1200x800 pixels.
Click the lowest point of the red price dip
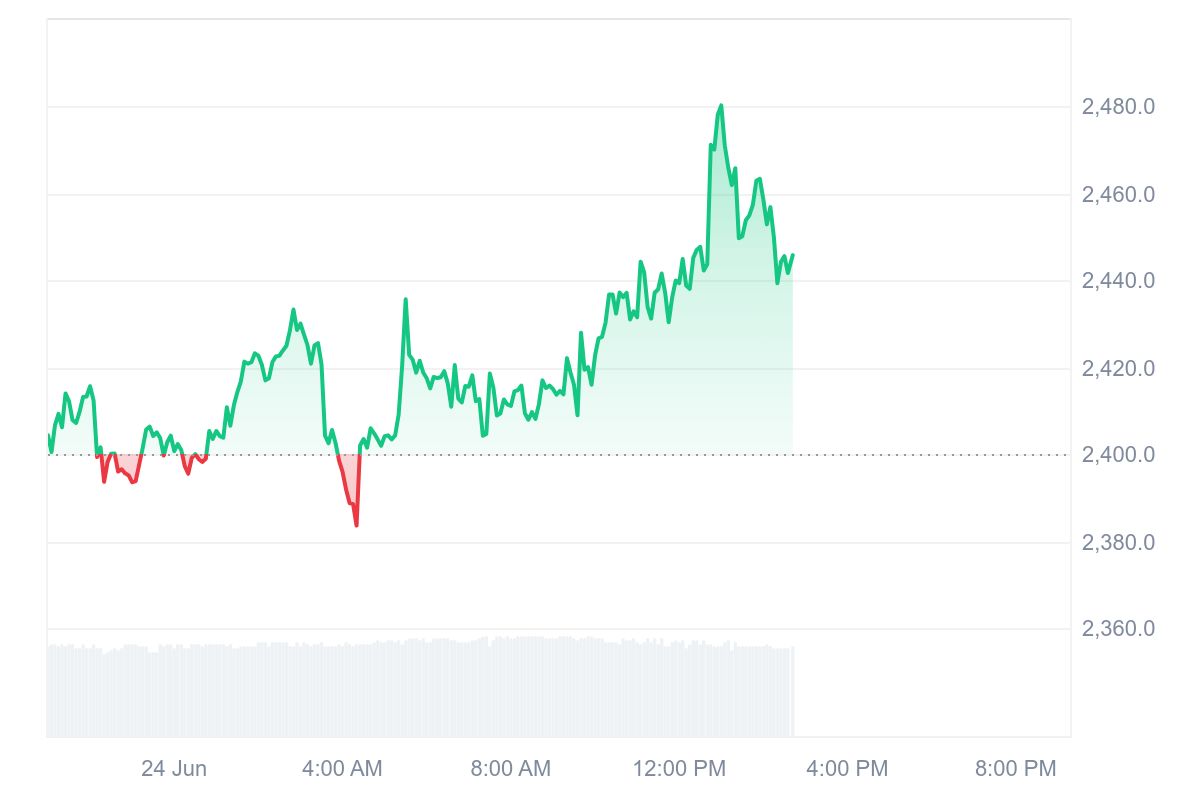(356, 525)
